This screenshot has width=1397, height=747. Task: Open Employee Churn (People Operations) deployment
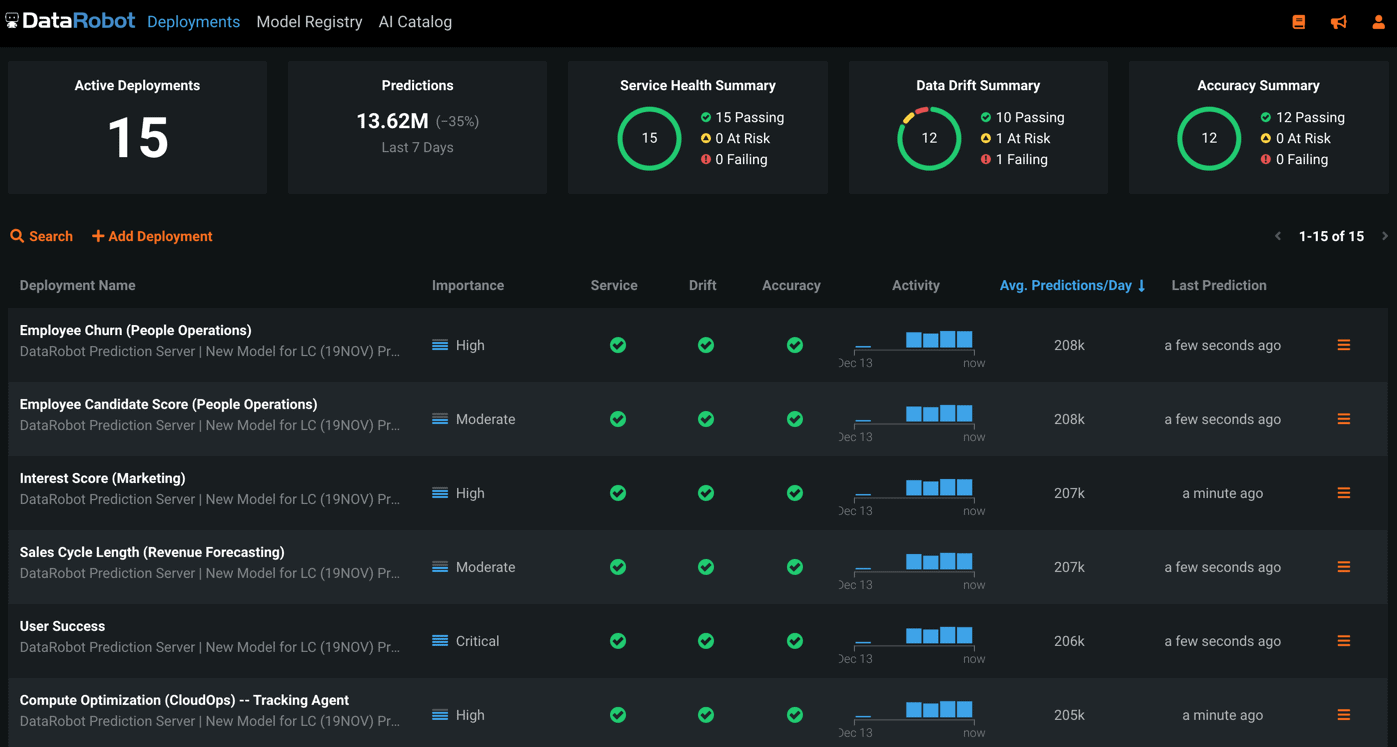point(135,330)
